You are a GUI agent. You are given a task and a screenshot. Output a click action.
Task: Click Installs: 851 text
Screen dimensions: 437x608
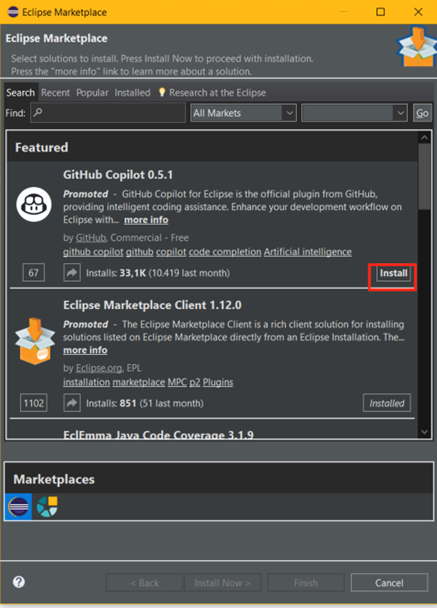click(111, 403)
